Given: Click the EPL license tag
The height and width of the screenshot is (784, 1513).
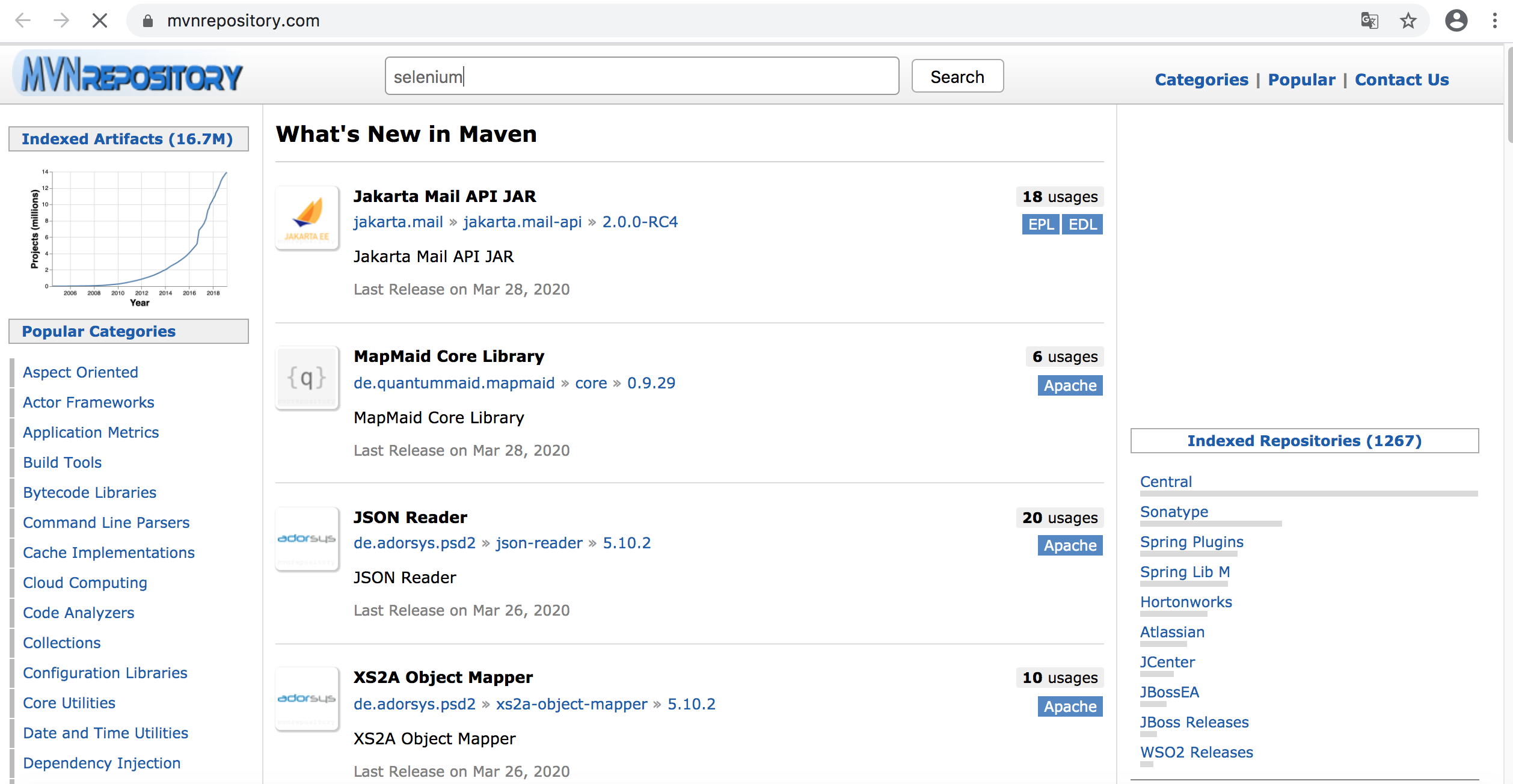Looking at the screenshot, I should pos(1040,224).
